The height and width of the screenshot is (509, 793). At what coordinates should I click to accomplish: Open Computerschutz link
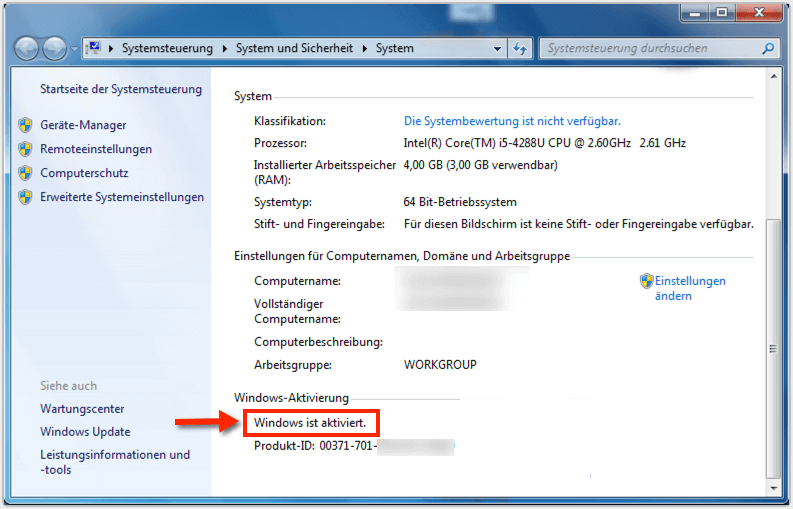click(84, 173)
